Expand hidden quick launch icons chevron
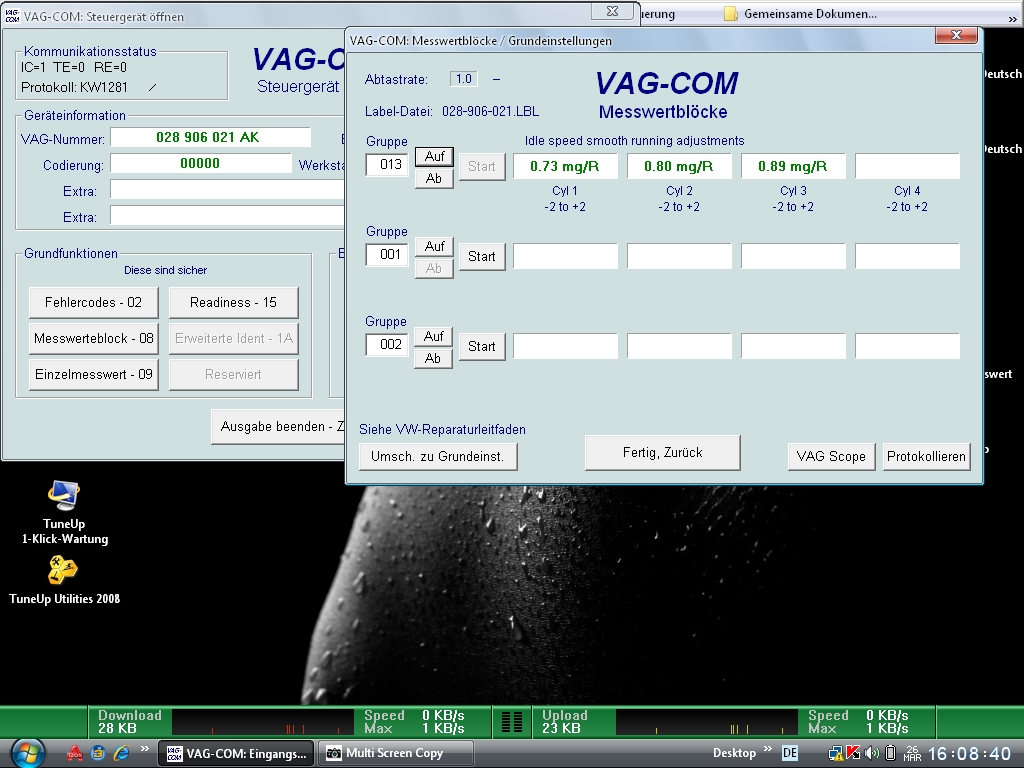Viewport: 1024px width, 768px height. pos(144,749)
